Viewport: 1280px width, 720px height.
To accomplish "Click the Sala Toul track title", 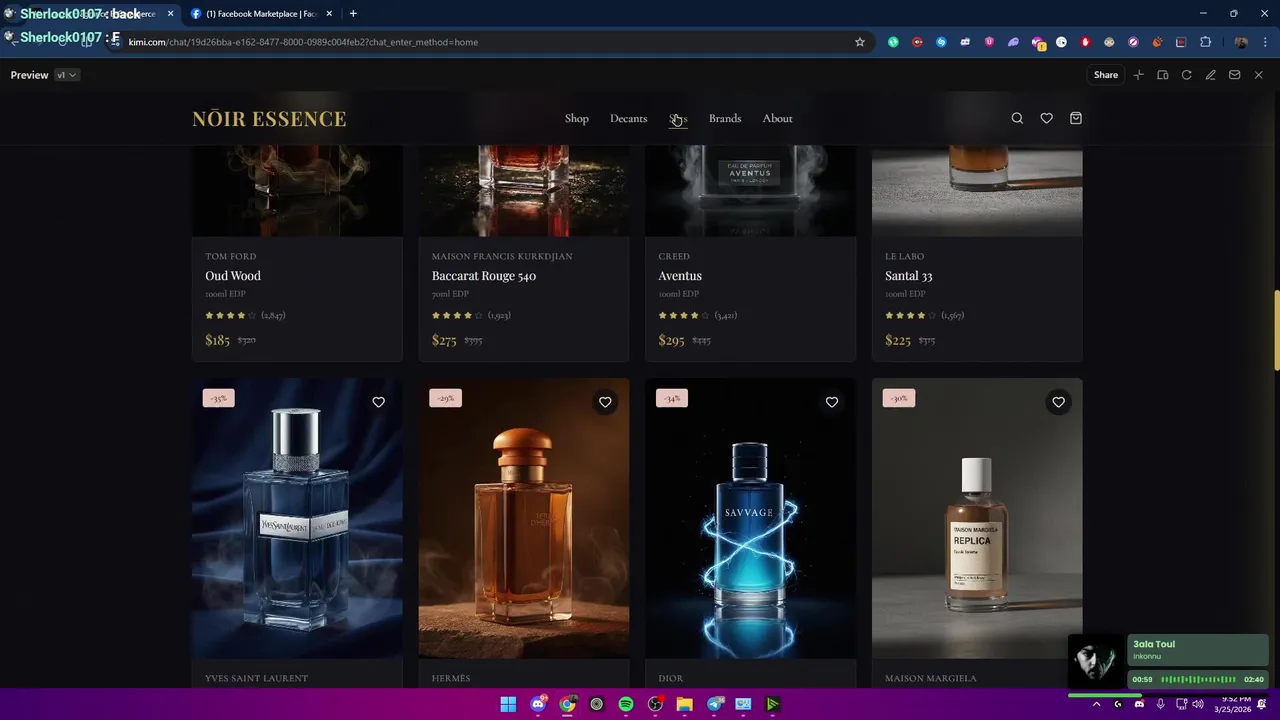I will tap(1154, 644).
